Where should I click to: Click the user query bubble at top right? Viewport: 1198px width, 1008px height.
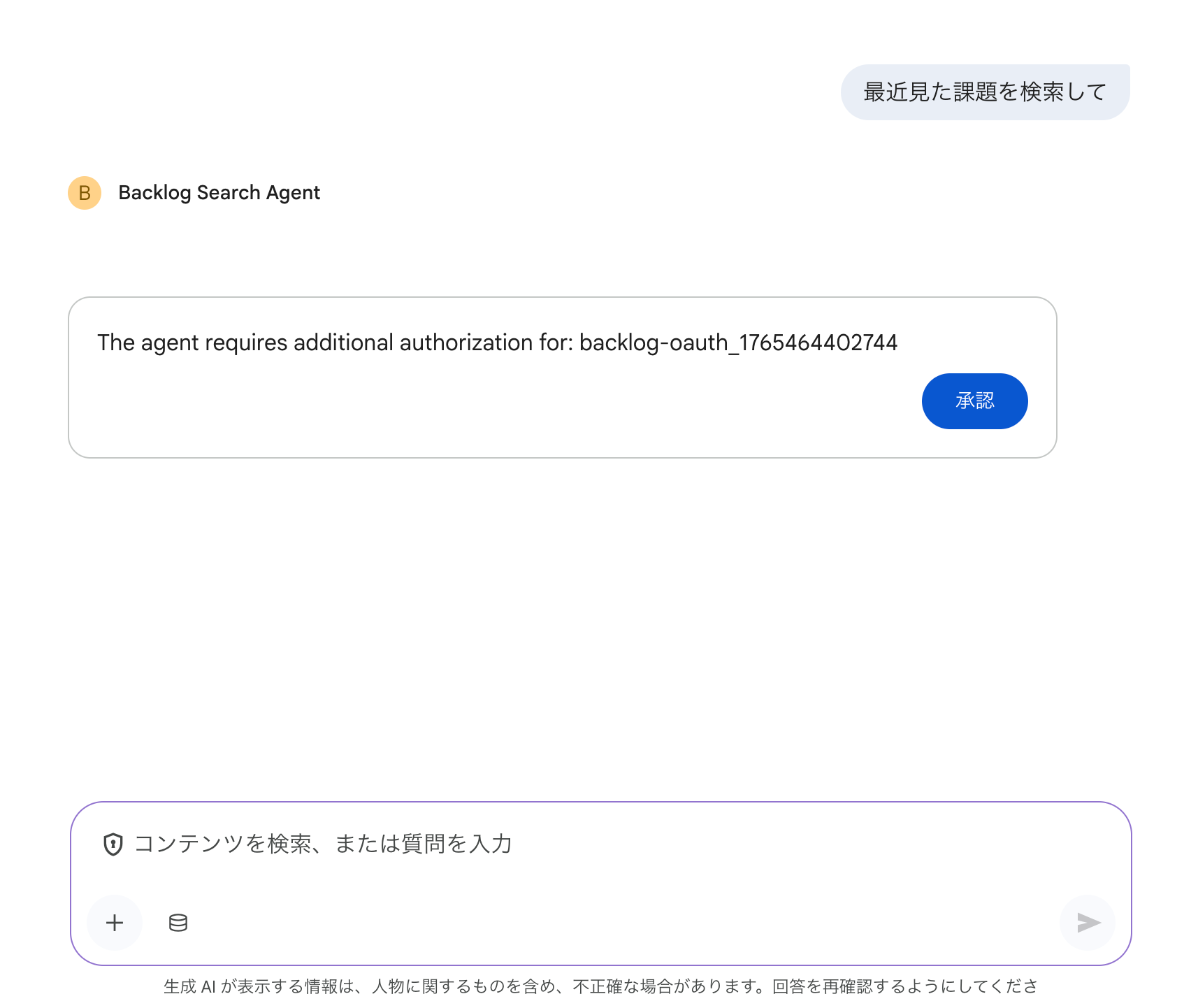984,92
